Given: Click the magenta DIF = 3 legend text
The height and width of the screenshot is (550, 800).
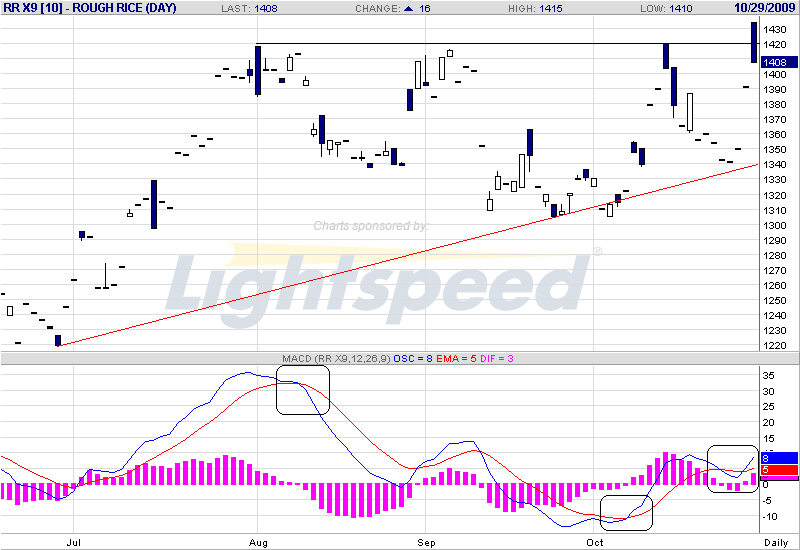Looking at the screenshot, I should (x=496, y=359).
